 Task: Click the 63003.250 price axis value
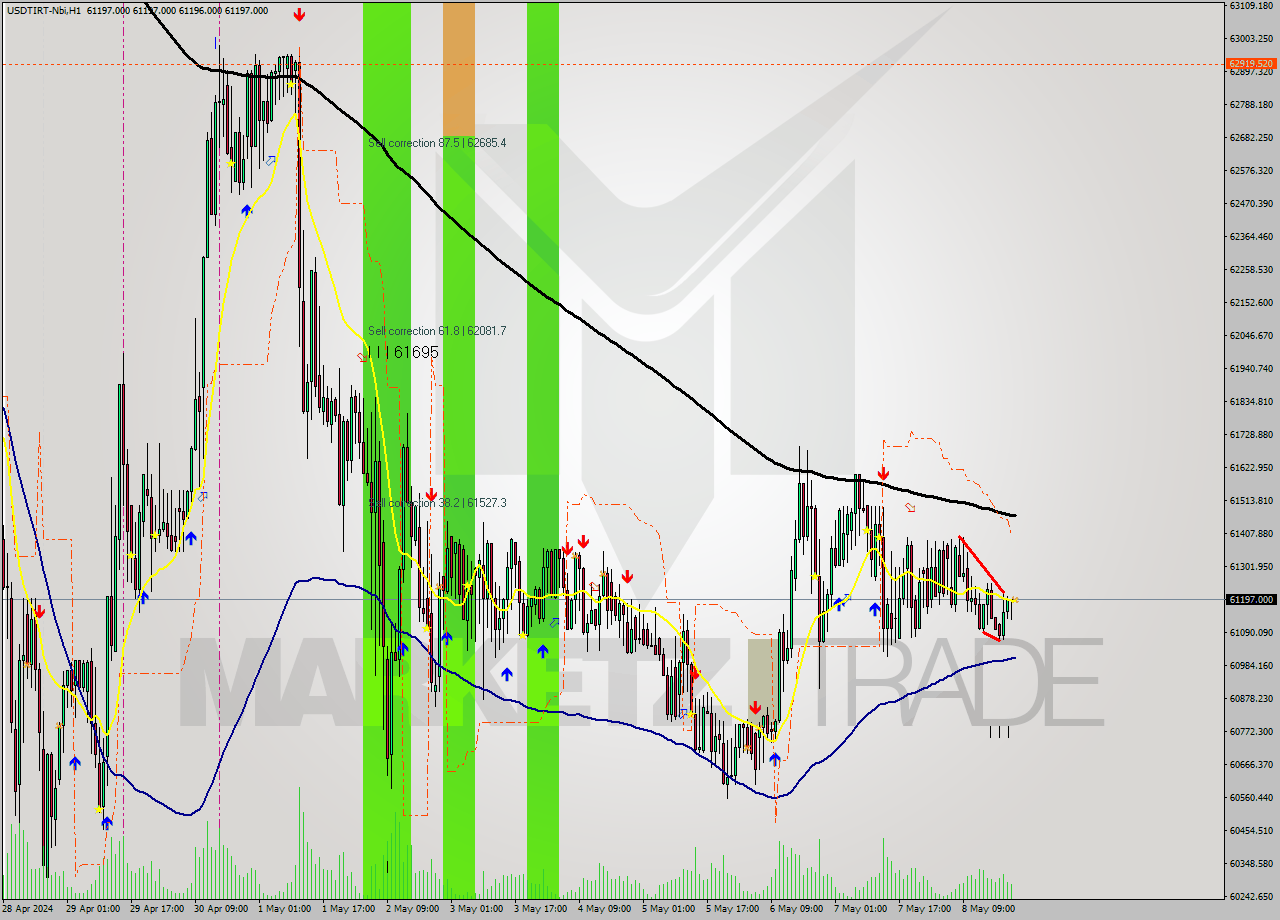(1251, 38)
